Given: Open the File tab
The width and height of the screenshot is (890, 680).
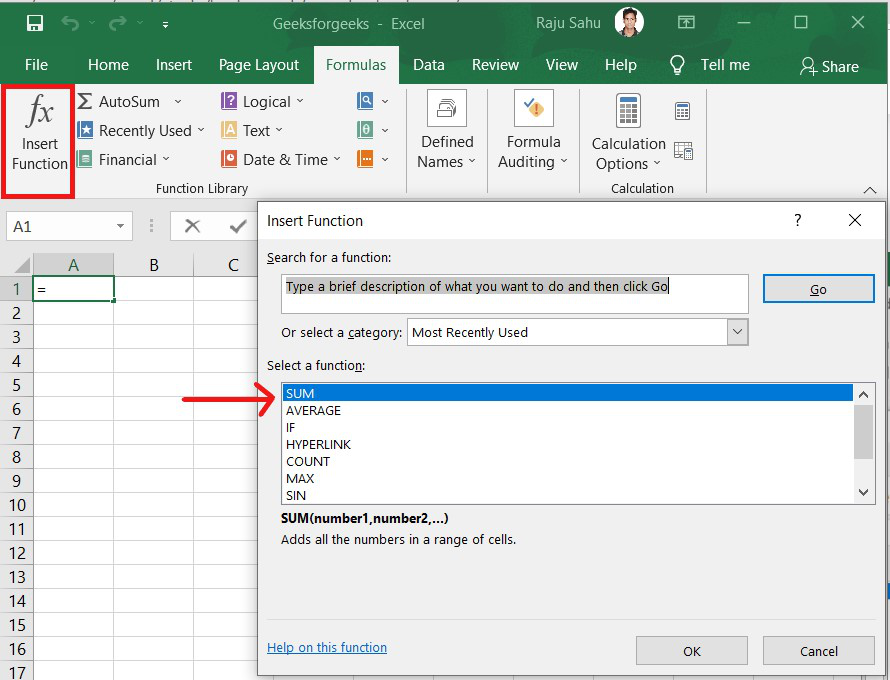Looking at the screenshot, I should coord(36,65).
